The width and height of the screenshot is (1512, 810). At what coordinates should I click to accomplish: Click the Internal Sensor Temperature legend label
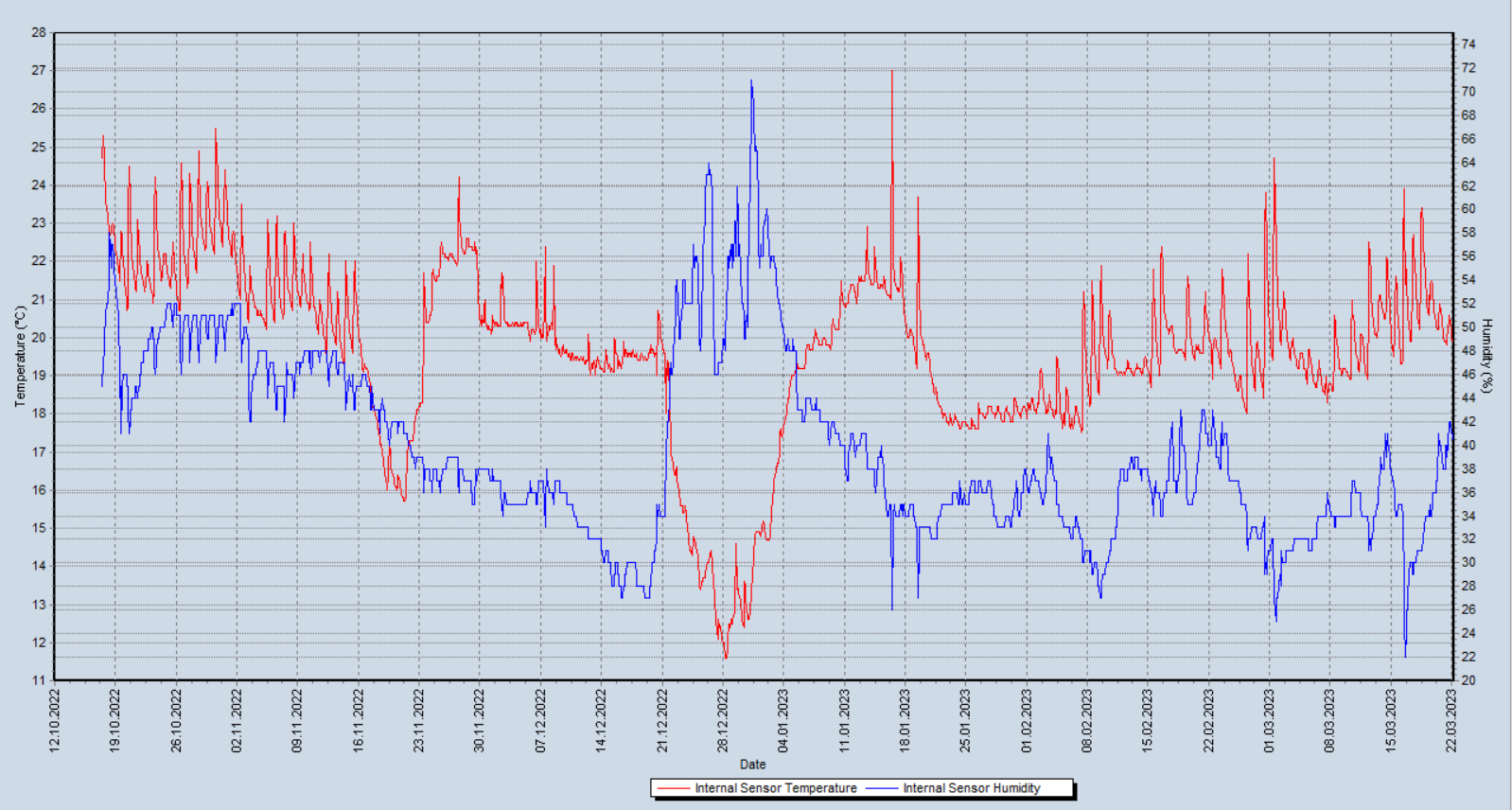775,788
